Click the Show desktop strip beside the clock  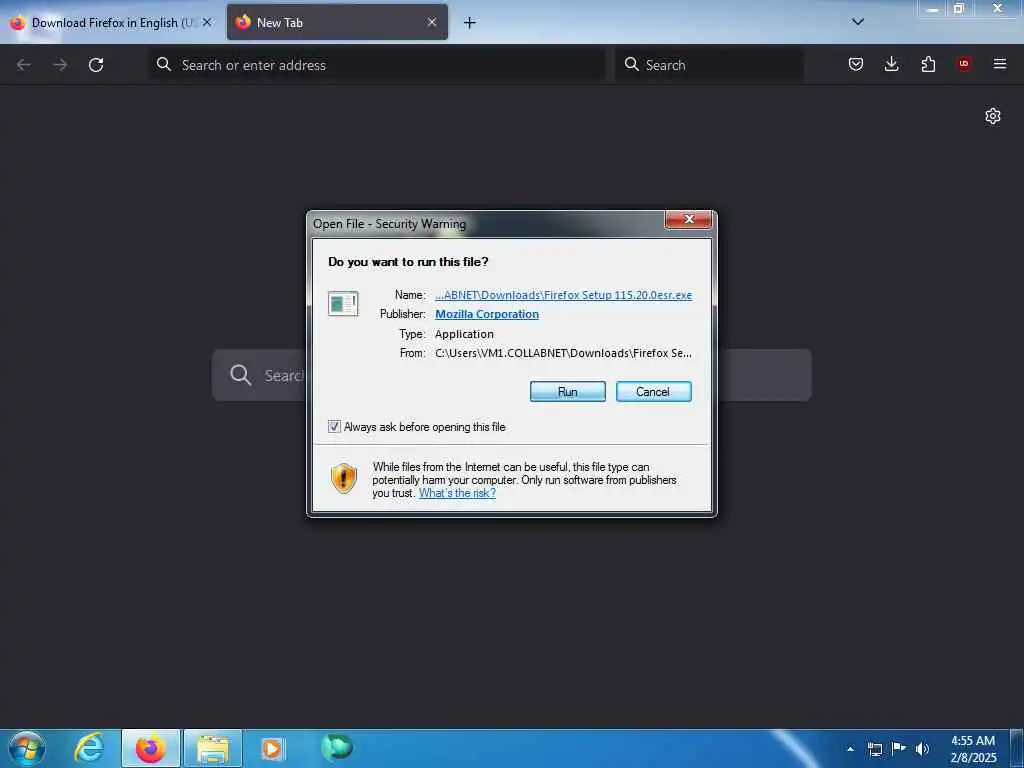(x=1017, y=749)
